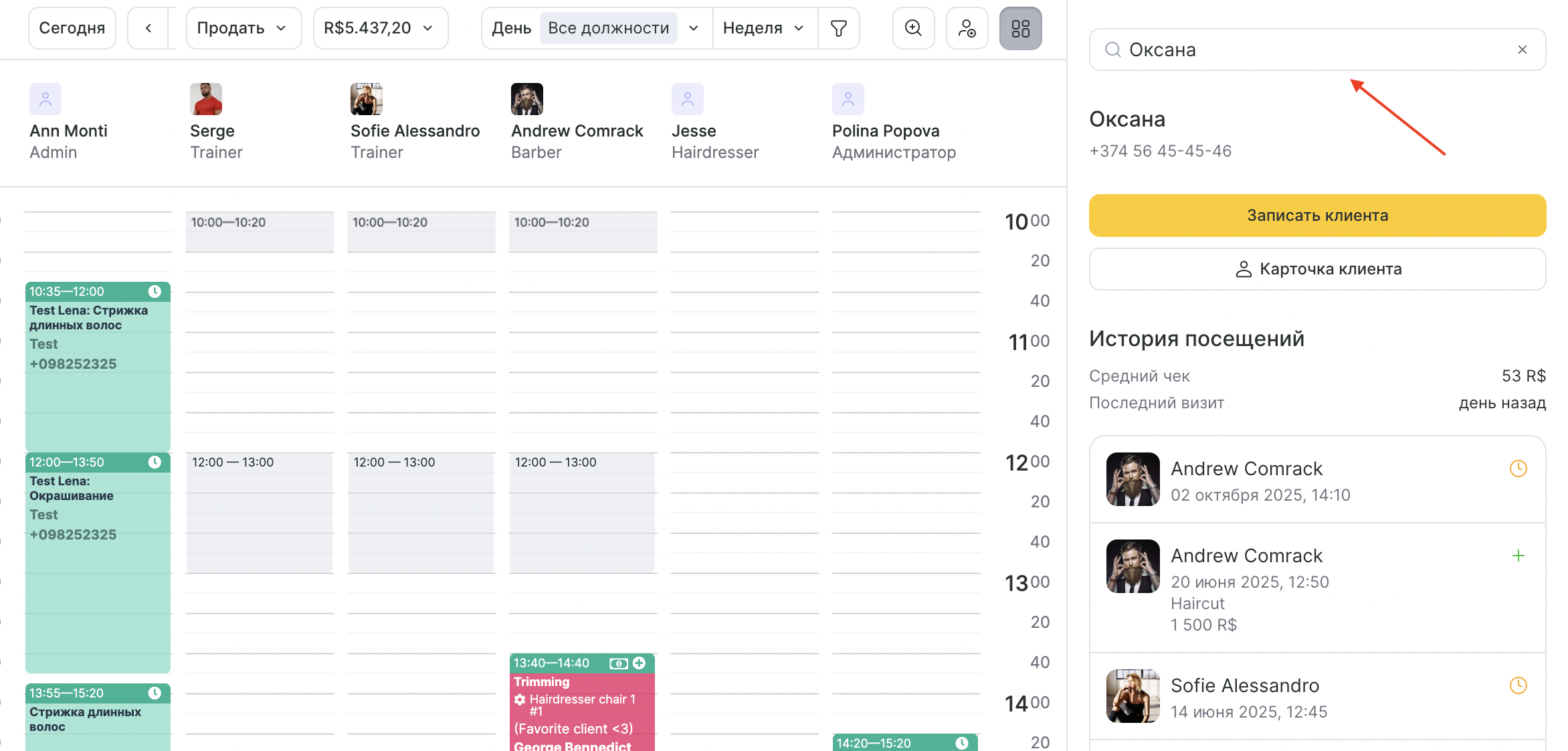1568x751 pixels.
Task: Open Карточка клиента client card
Action: [x=1317, y=269]
